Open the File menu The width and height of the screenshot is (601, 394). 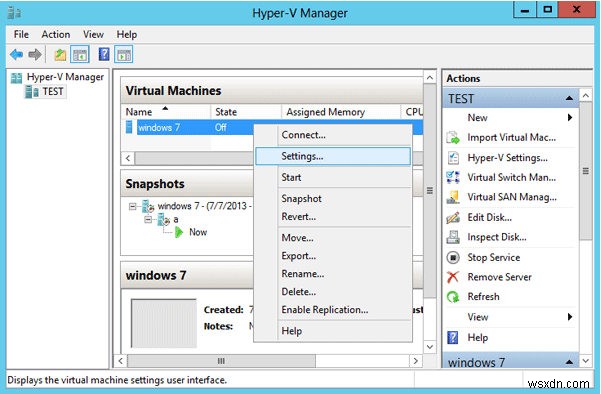tap(21, 34)
